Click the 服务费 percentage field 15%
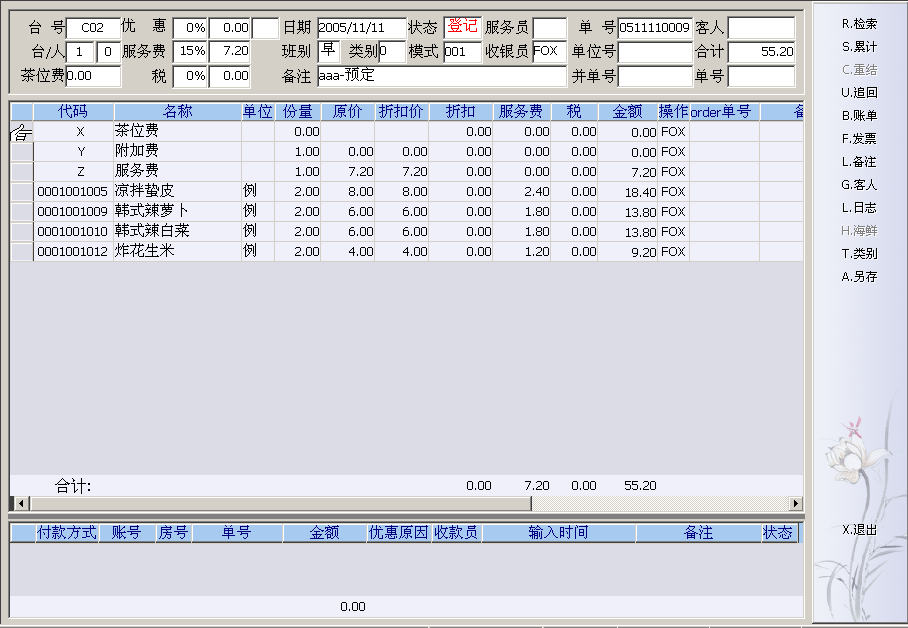Image resolution: width=908 pixels, height=628 pixels. click(x=190, y=52)
